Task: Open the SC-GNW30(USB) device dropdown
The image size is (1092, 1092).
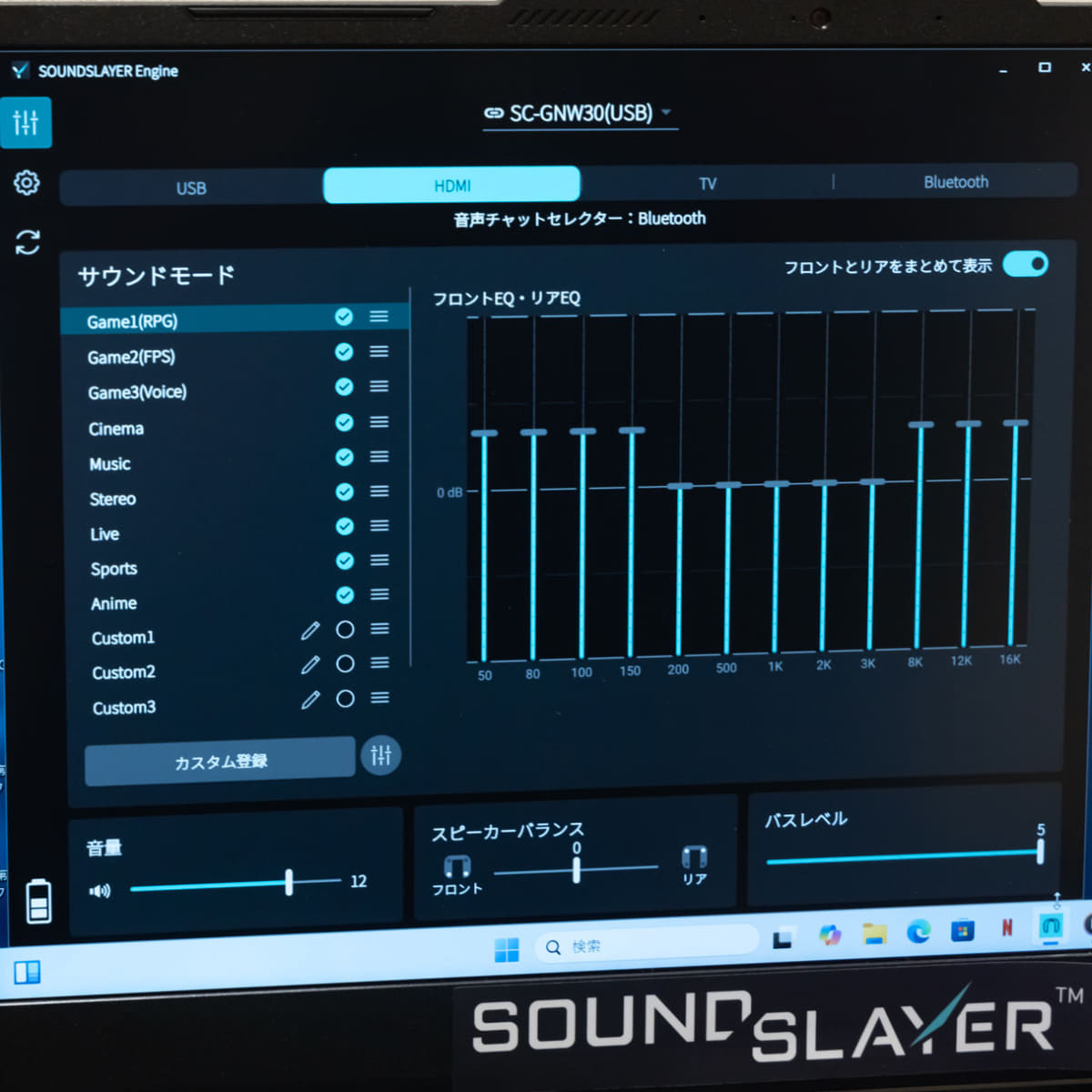Action: tap(580, 113)
